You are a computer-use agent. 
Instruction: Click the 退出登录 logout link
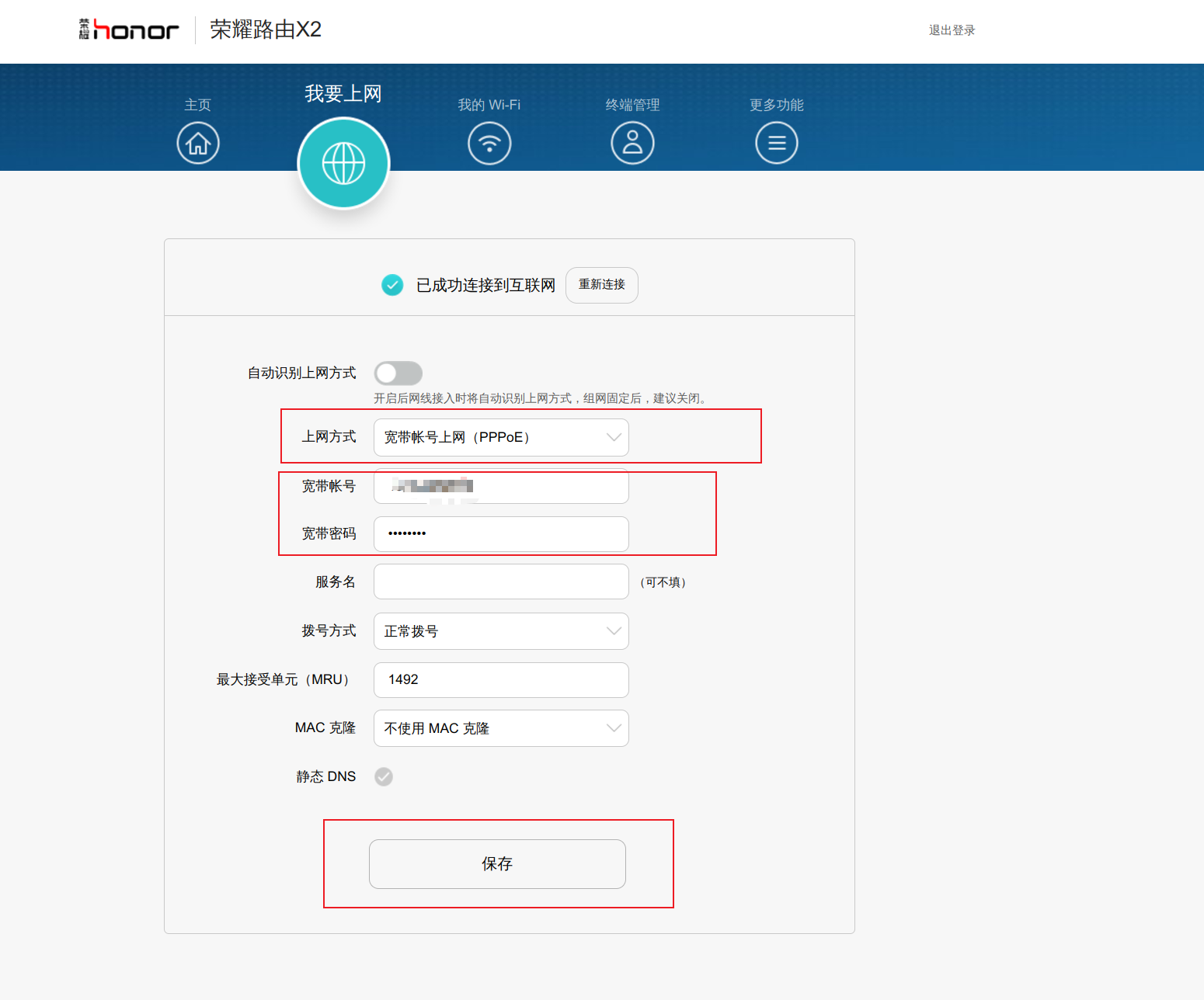click(x=952, y=30)
